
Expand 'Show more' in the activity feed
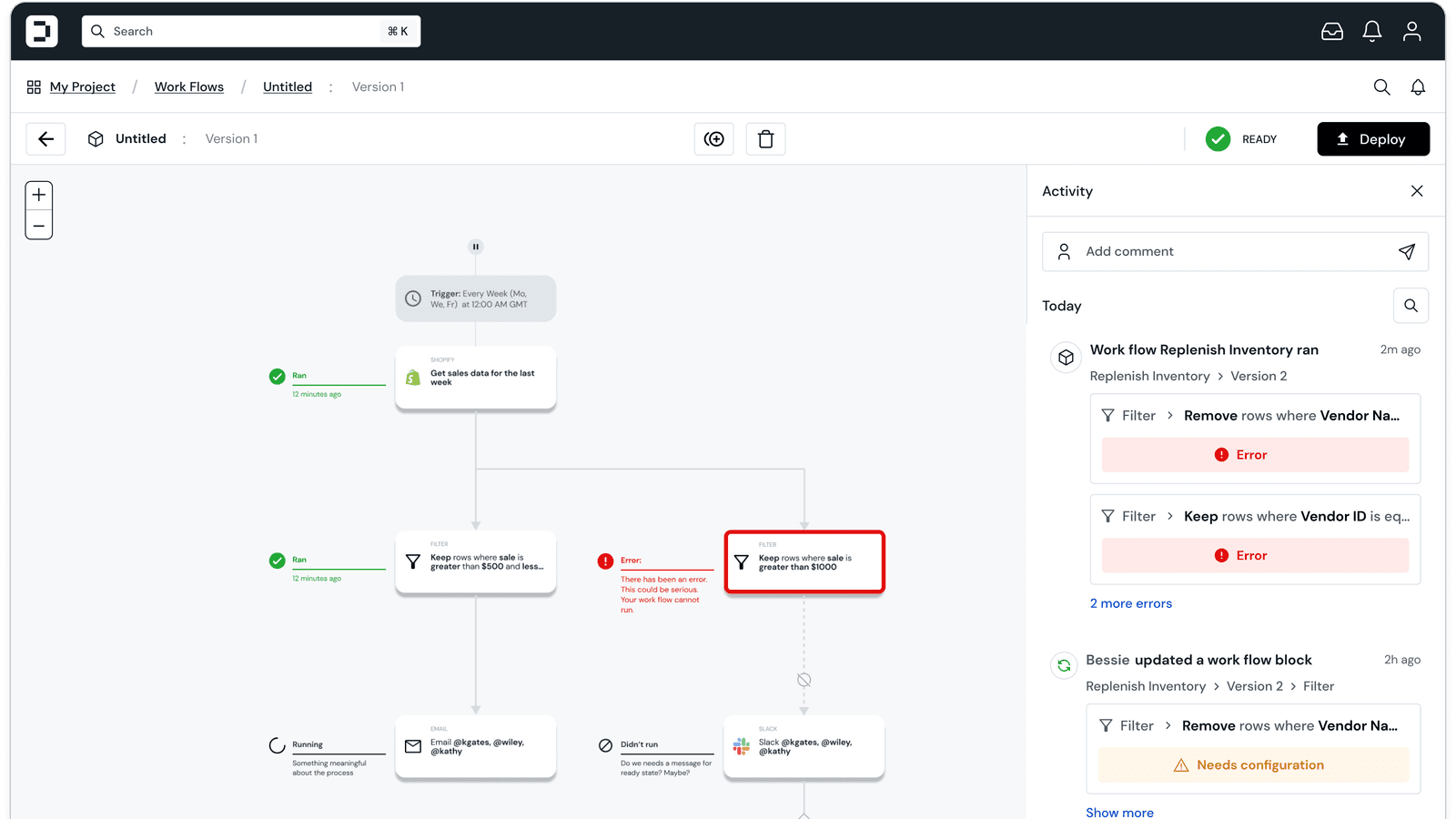point(1119,812)
